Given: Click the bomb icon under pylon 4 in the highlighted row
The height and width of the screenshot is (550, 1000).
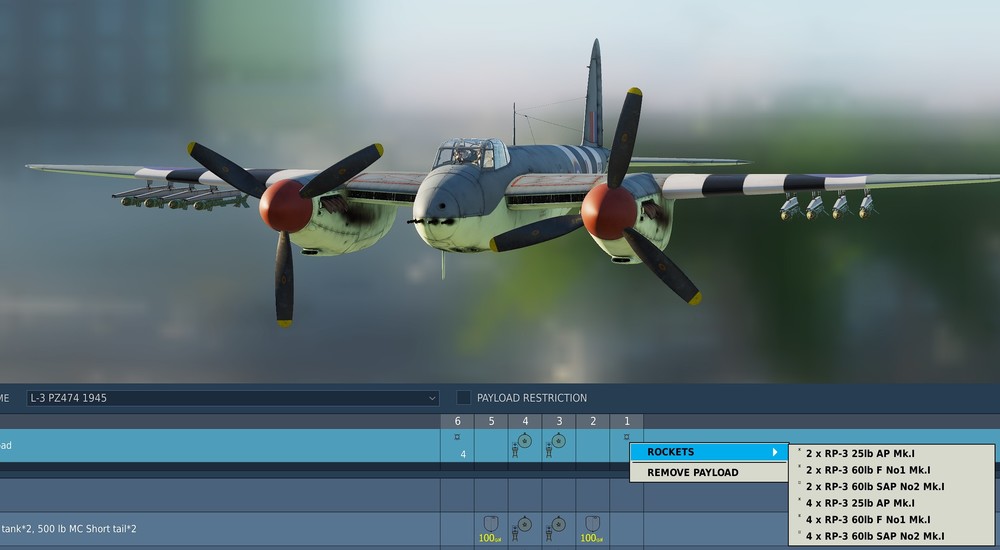Looking at the screenshot, I should click(521, 445).
